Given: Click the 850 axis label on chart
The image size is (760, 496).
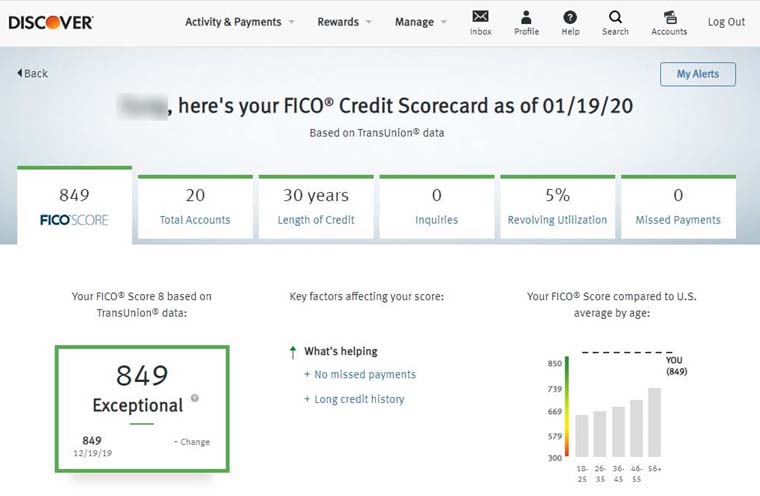Looking at the screenshot, I should [x=555, y=363].
